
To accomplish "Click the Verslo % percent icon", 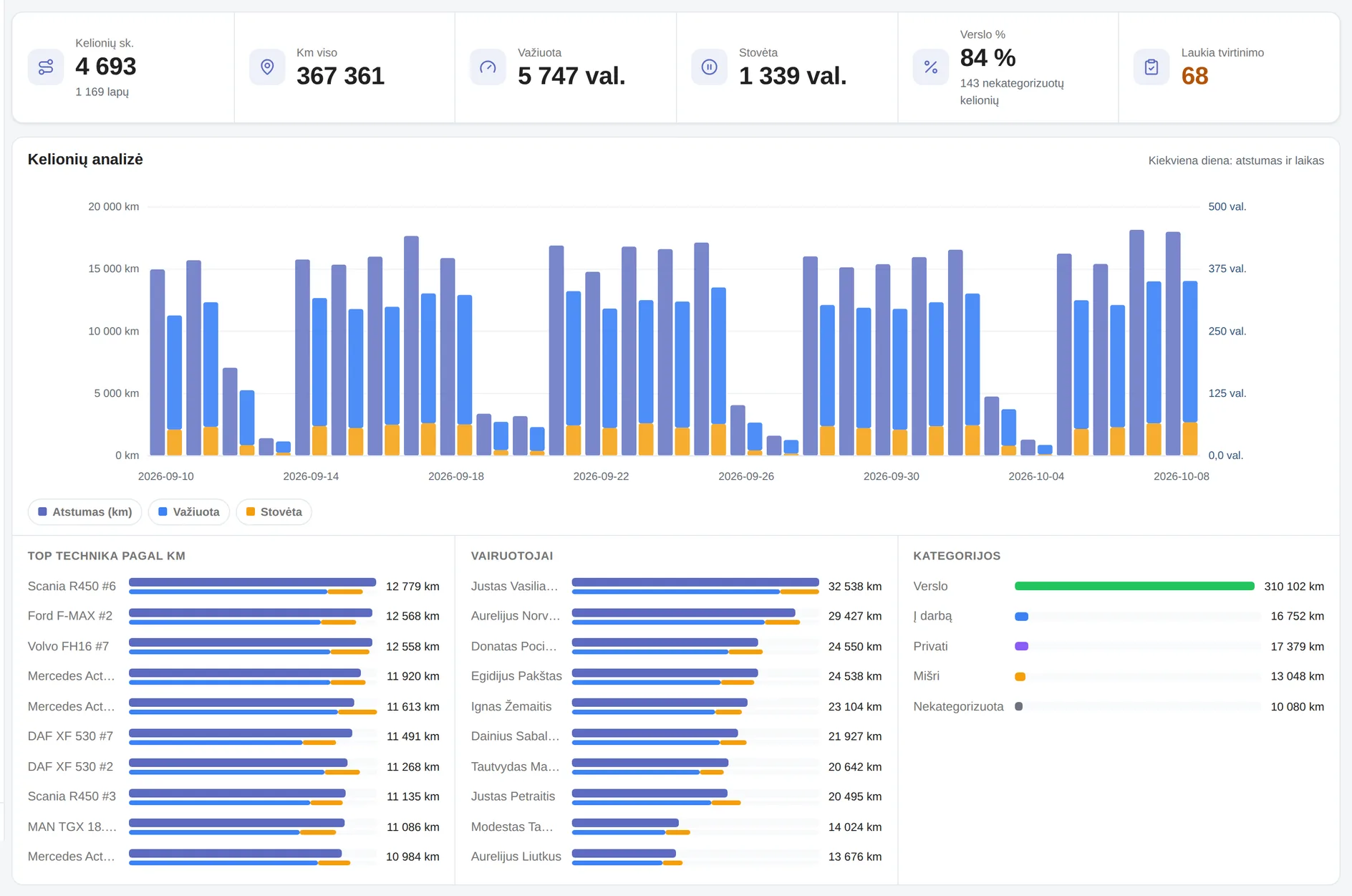I will click(930, 67).
